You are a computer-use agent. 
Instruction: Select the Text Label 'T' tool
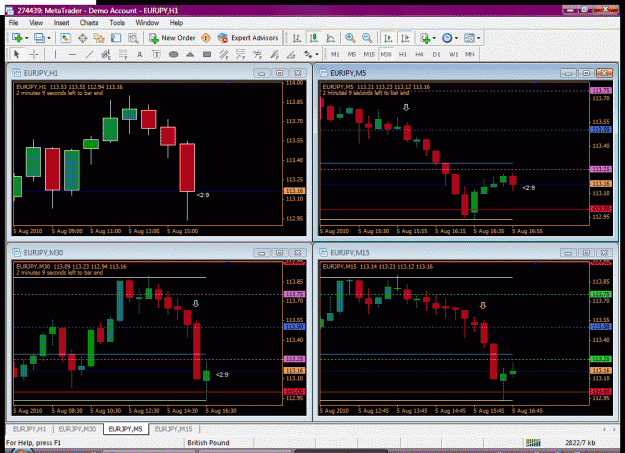[156, 54]
